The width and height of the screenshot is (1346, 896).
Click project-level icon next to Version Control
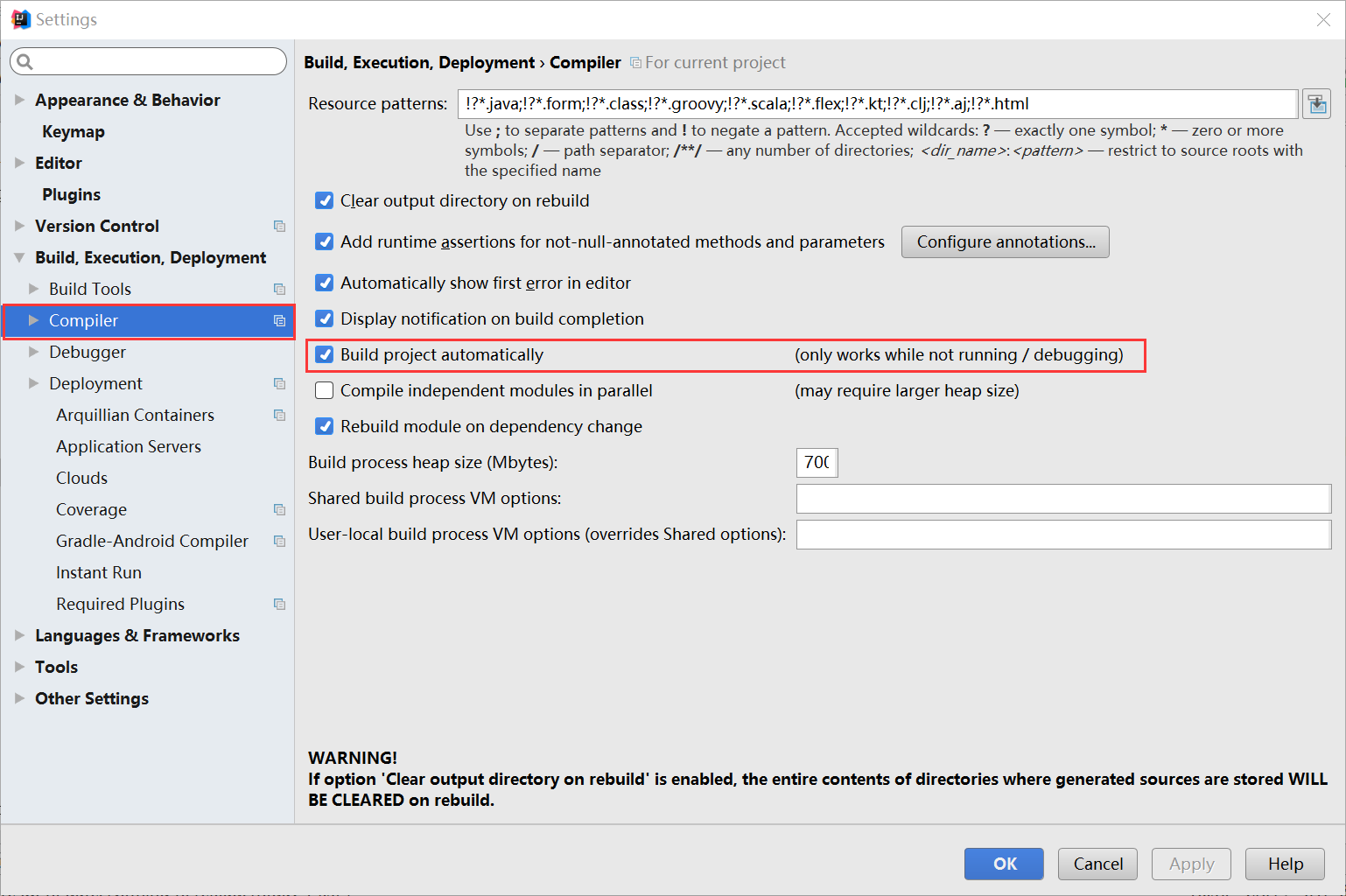(279, 226)
